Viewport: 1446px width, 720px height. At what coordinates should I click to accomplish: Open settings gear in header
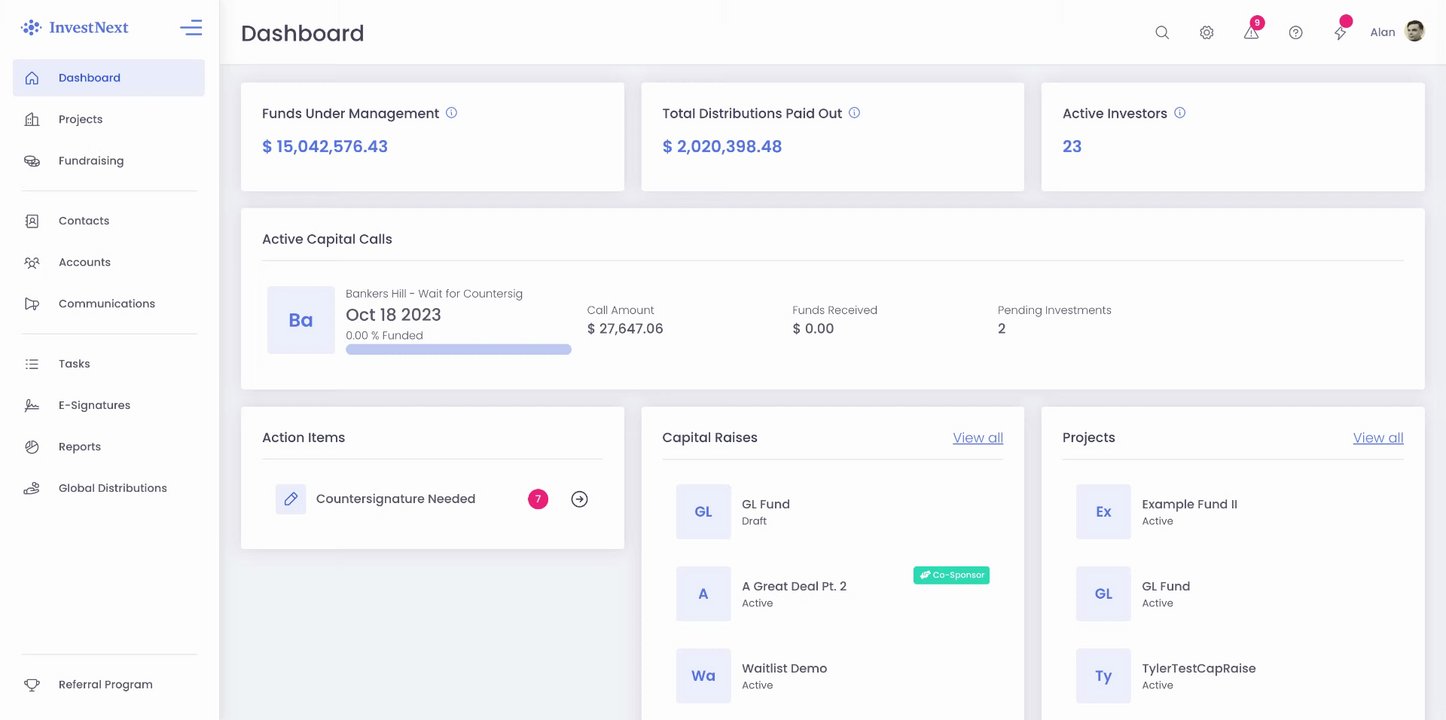coord(1207,33)
